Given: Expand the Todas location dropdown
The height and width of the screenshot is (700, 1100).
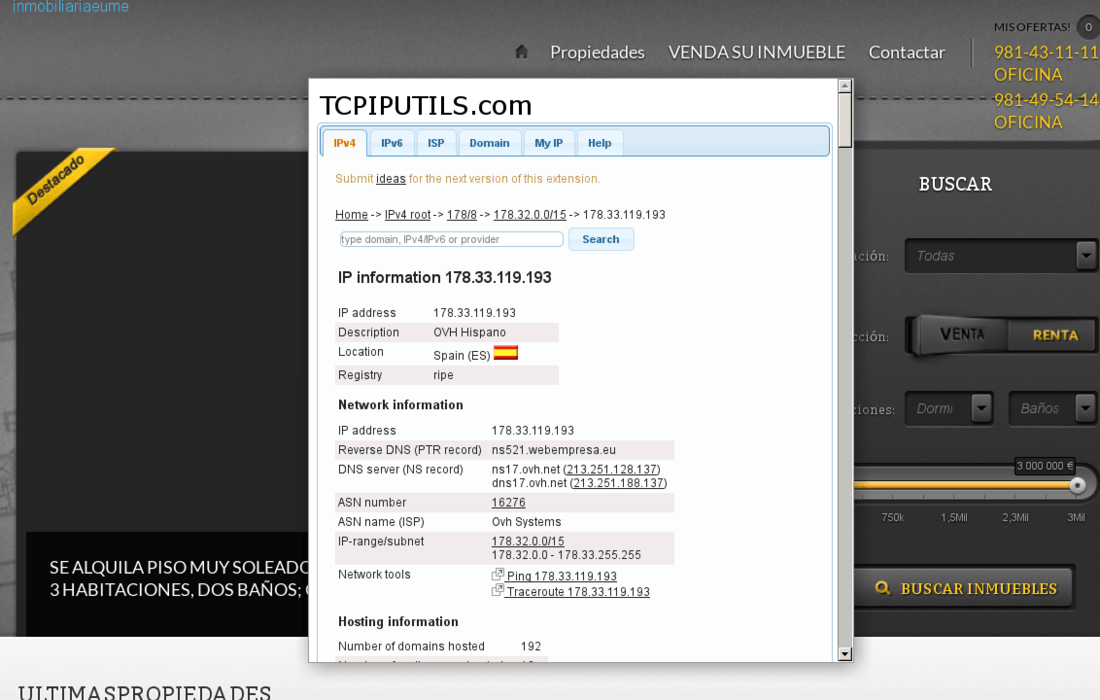Looking at the screenshot, I should [x=1000, y=256].
